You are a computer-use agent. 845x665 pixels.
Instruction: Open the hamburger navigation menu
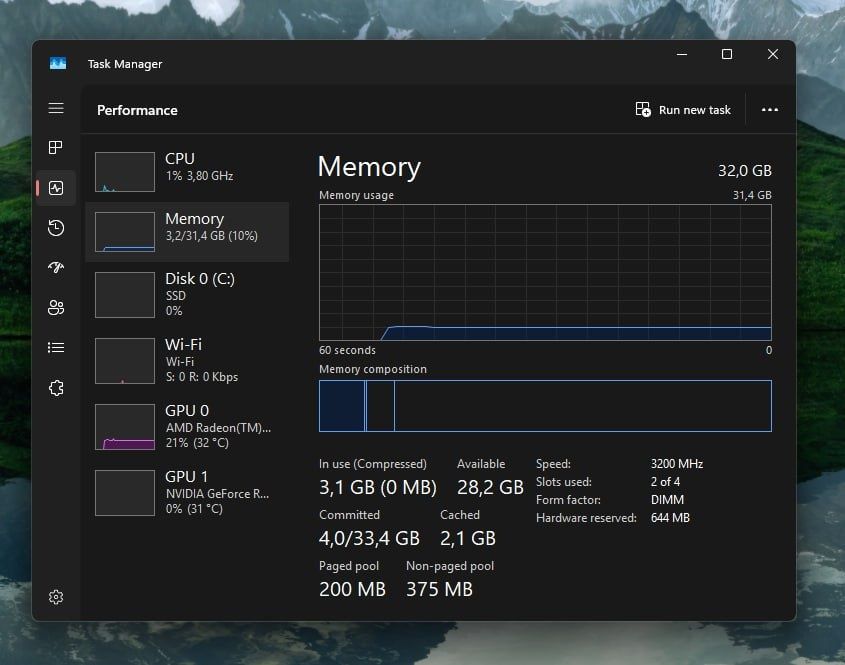(56, 108)
